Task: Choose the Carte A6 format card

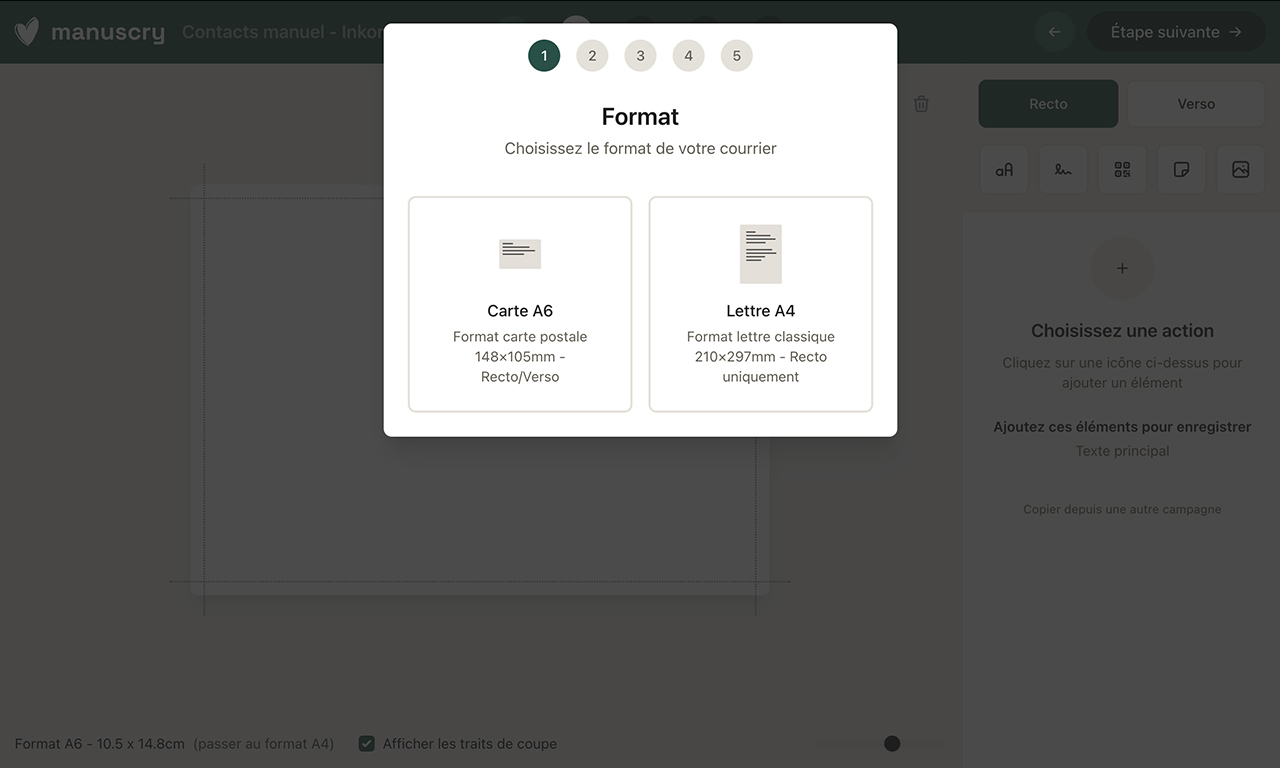Action: pyautogui.click(x=520, y=304)
